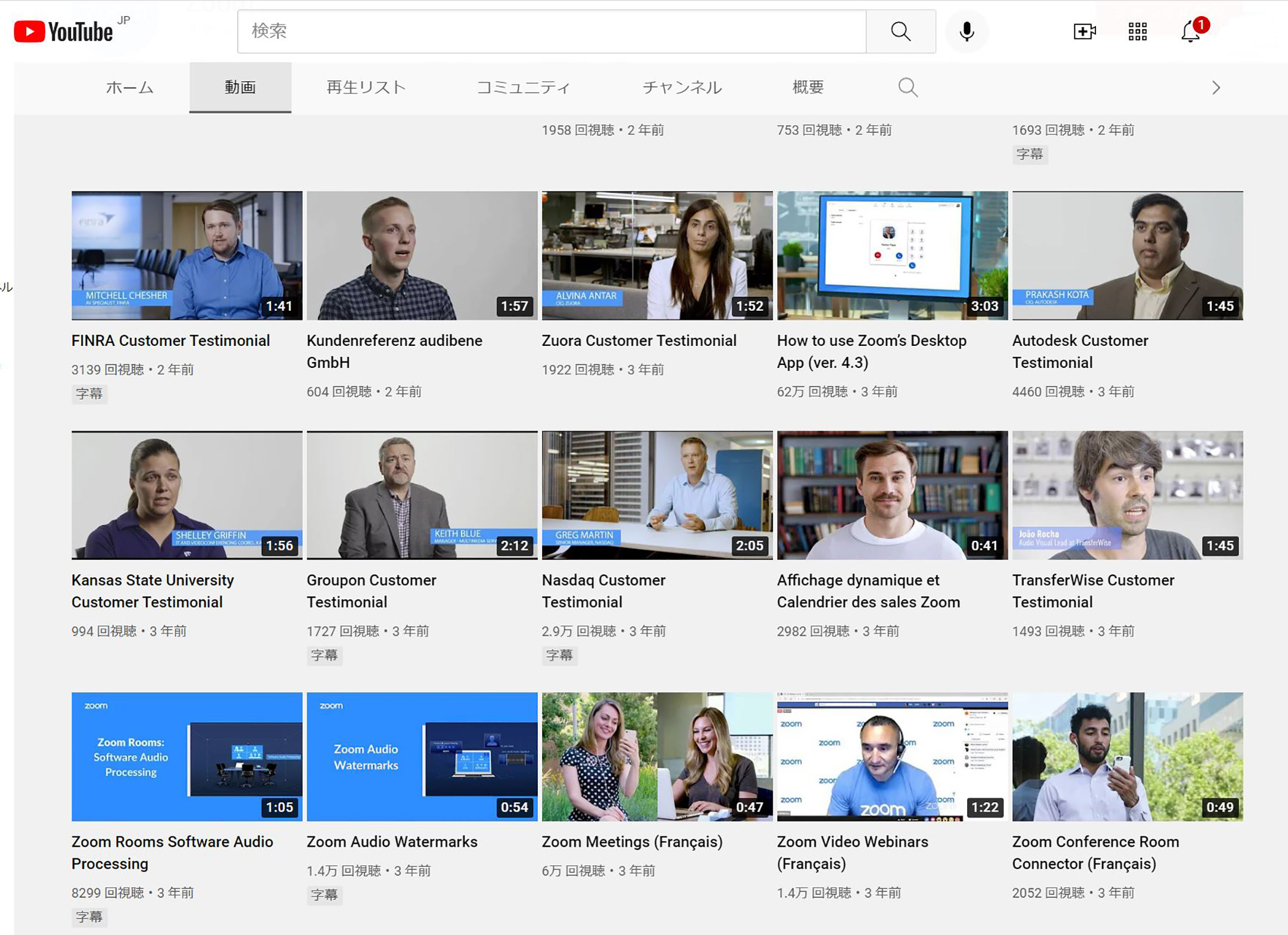Open the 概要 tab
The image size is (1288, 935).
point(808,88)
